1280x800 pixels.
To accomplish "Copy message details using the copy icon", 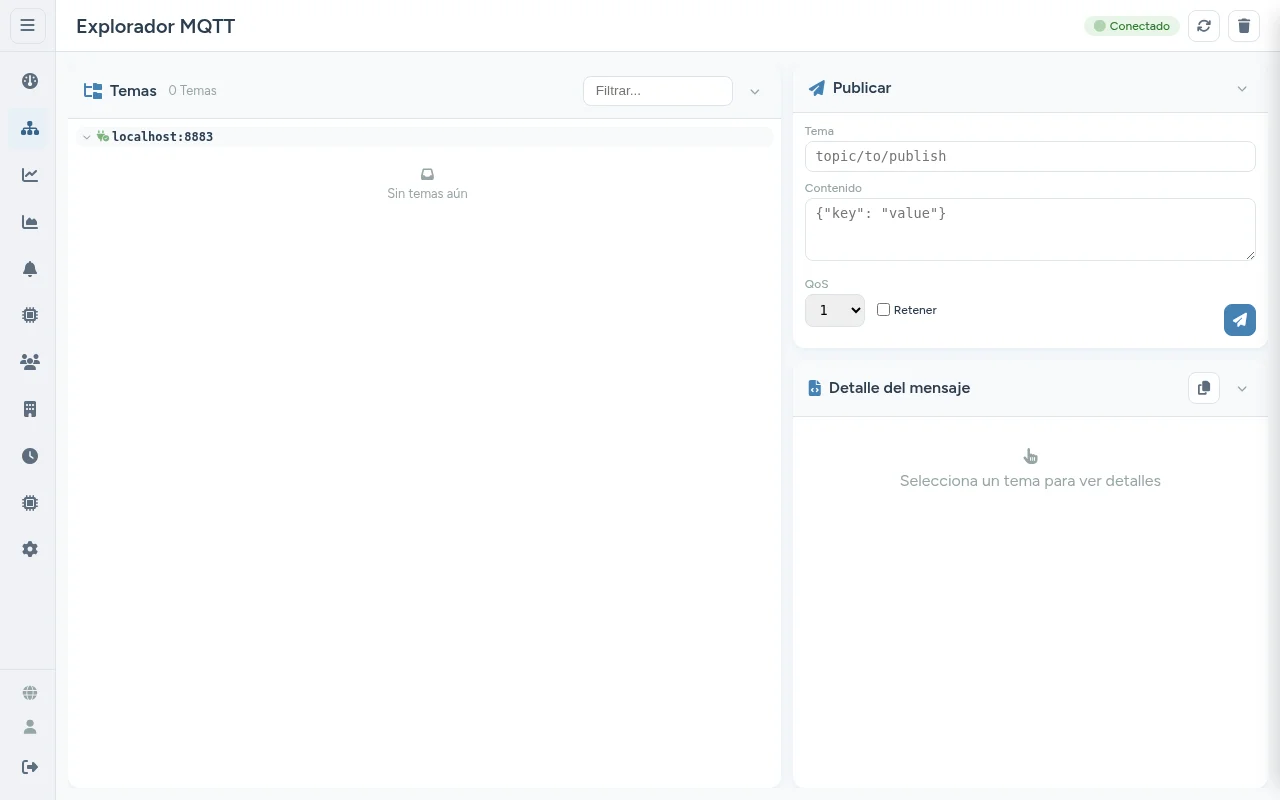I will pos(1204,388).
